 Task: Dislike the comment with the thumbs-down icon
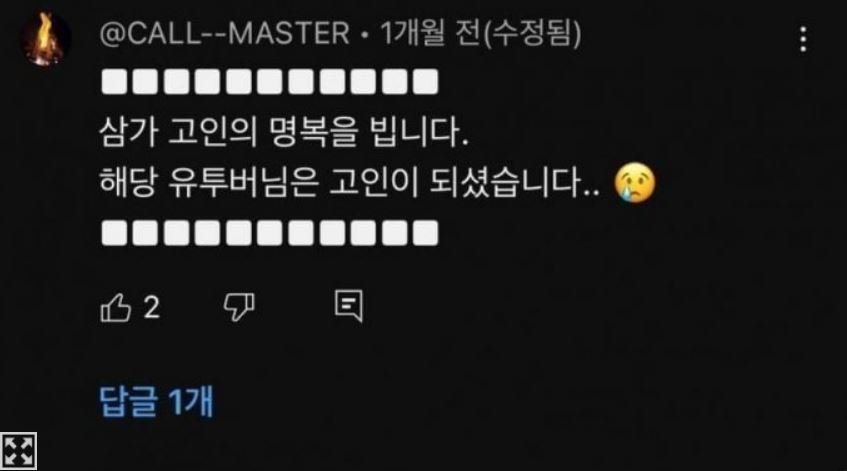click(239, 307)
